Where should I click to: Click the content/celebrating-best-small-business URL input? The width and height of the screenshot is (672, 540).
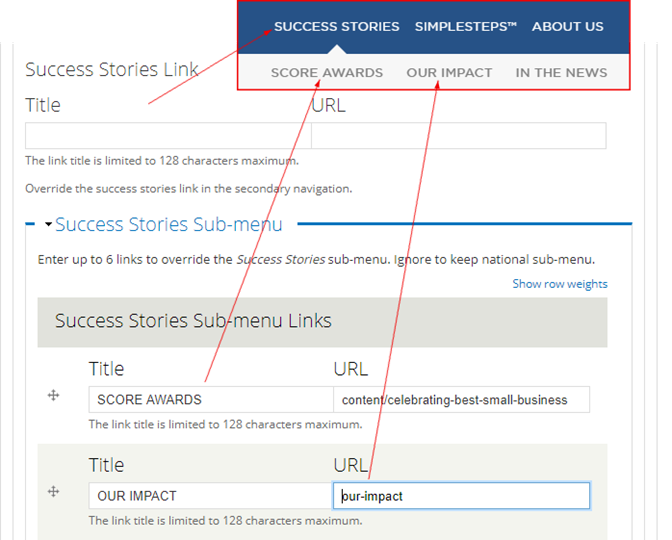(x=461, y=399)
